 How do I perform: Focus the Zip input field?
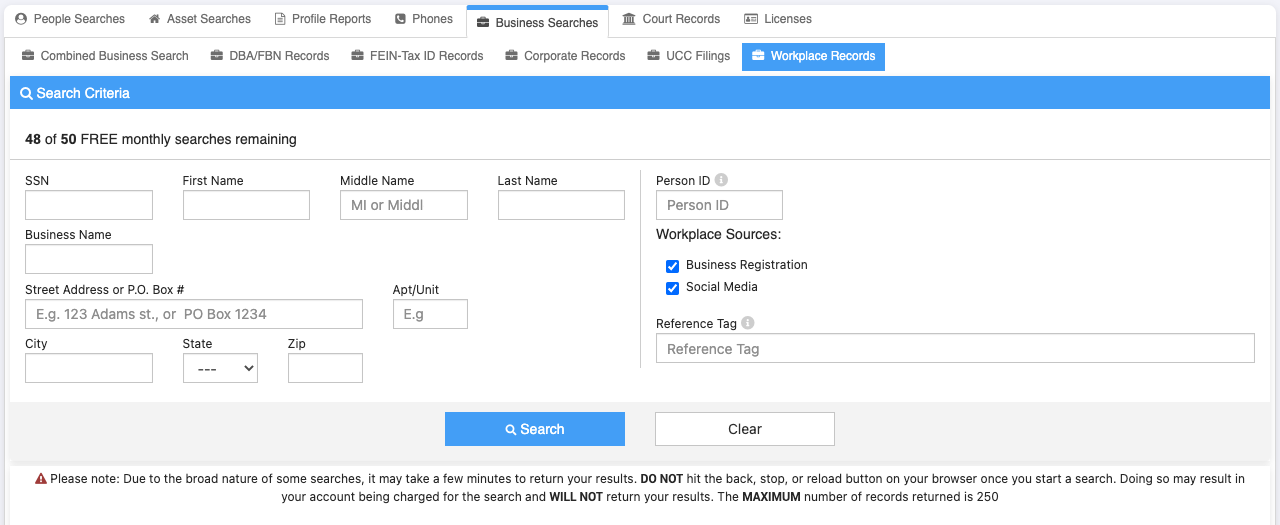click(x=325, y=368)
